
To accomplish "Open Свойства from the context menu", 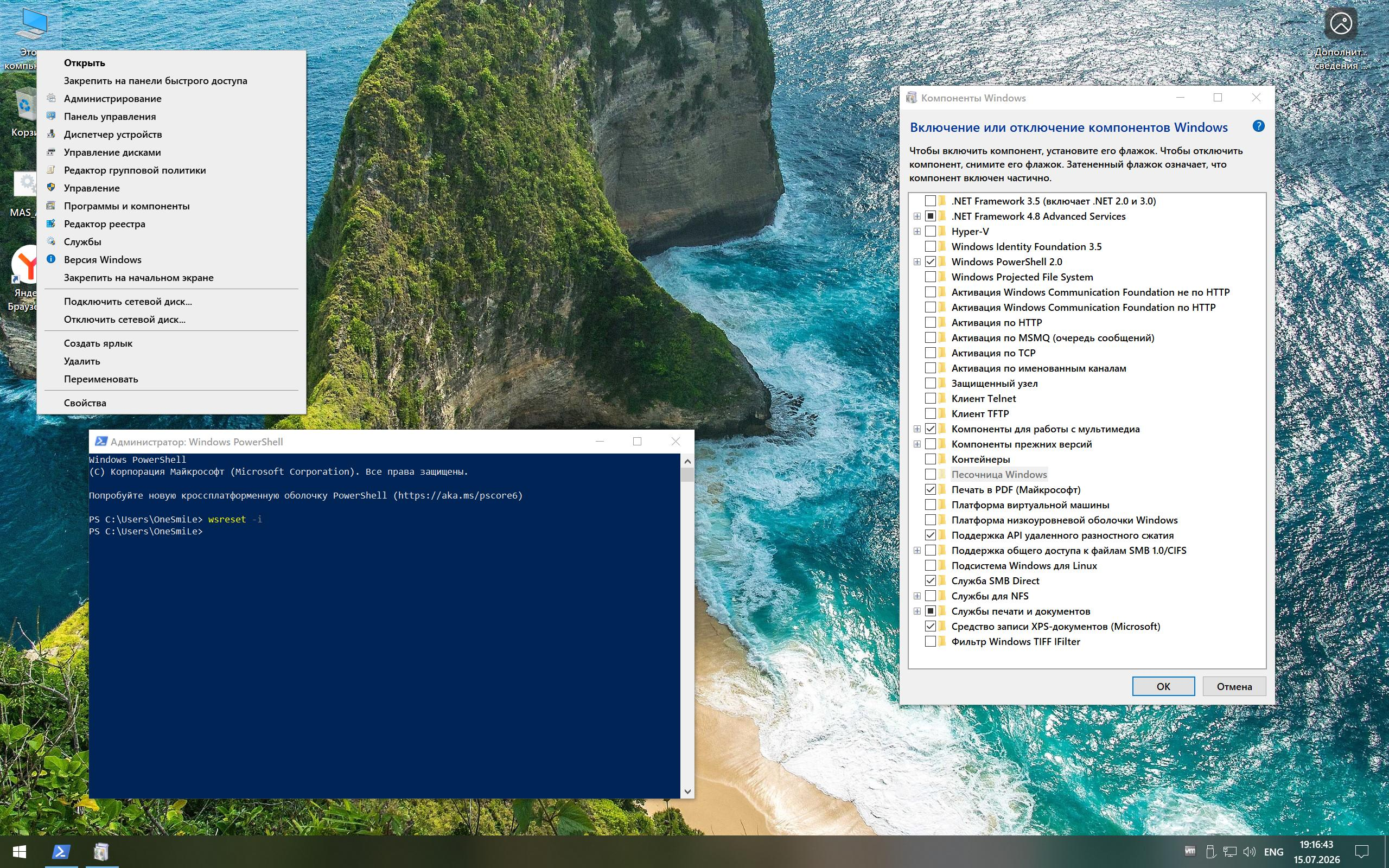I will (171, 403).
